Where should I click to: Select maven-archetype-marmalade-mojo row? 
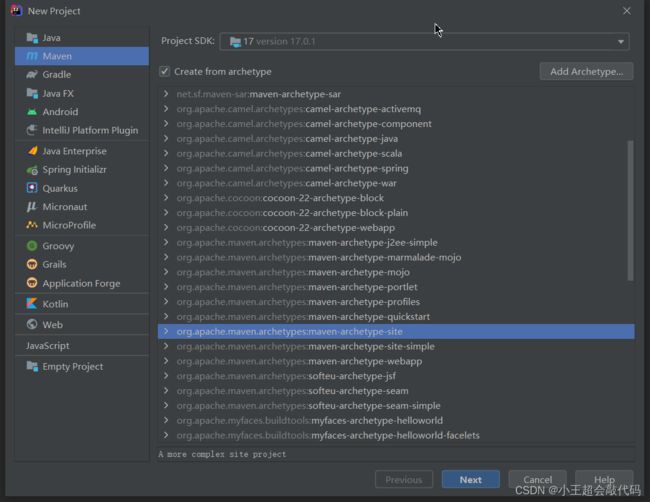point(396,257)
